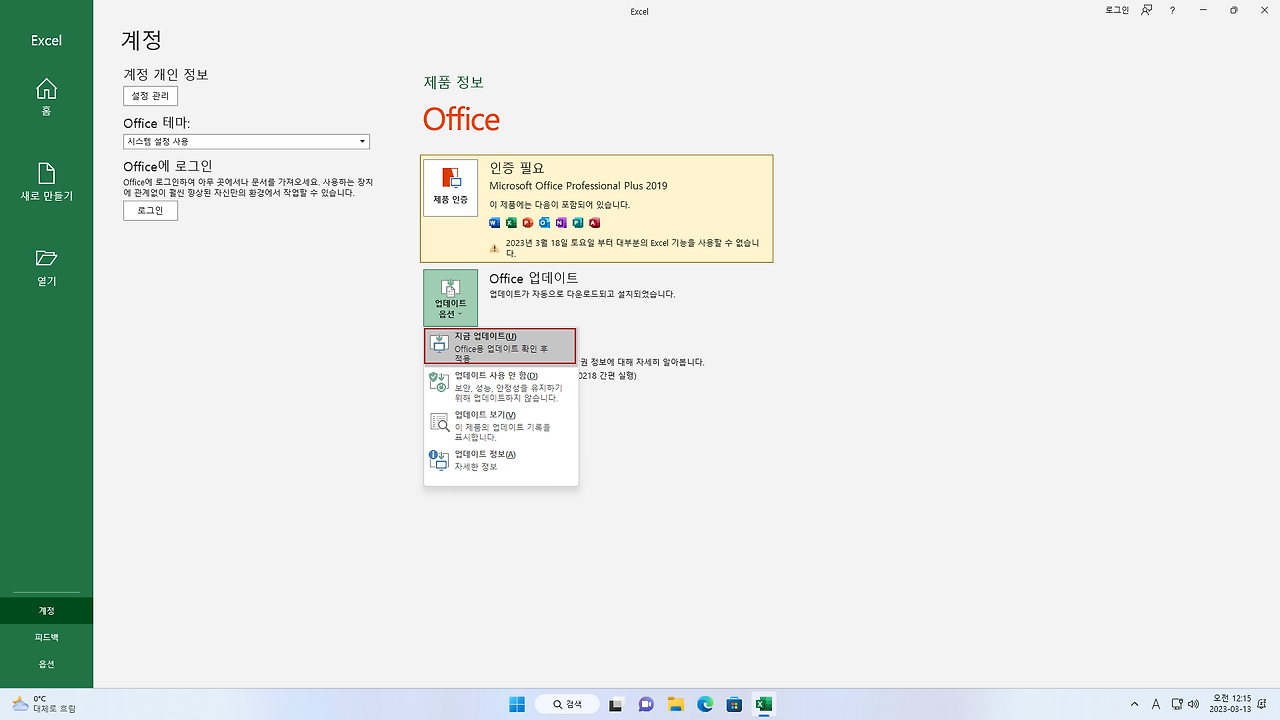
Task: Open the clock and date in taskbar
Action: (1232, 704)
